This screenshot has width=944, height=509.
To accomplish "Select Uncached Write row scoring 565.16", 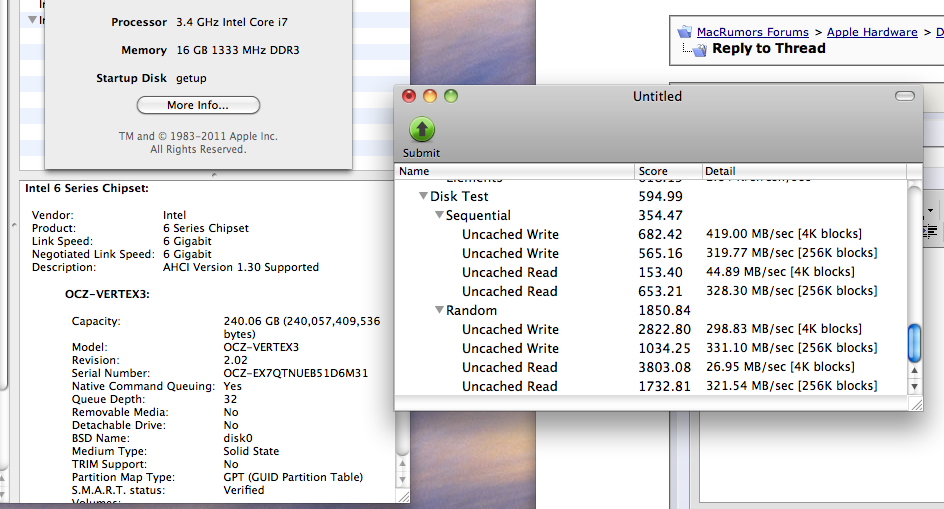I will pos(650,253).
